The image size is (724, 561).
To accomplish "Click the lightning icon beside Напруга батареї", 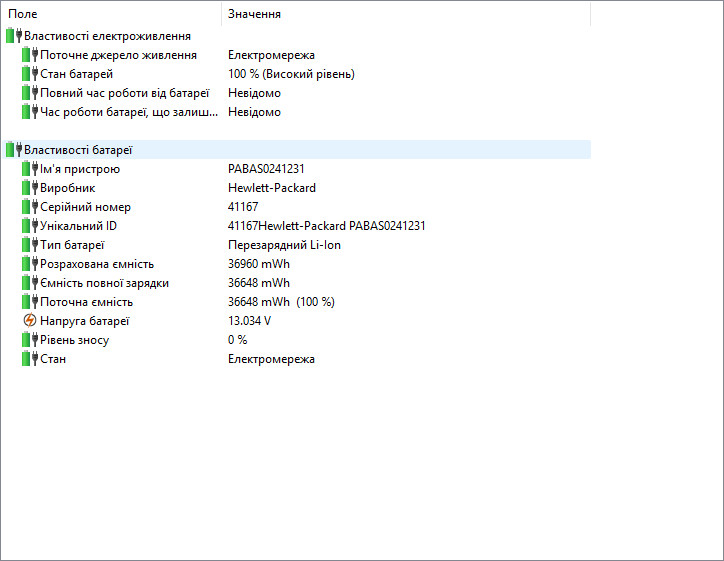I will [30, 321].
